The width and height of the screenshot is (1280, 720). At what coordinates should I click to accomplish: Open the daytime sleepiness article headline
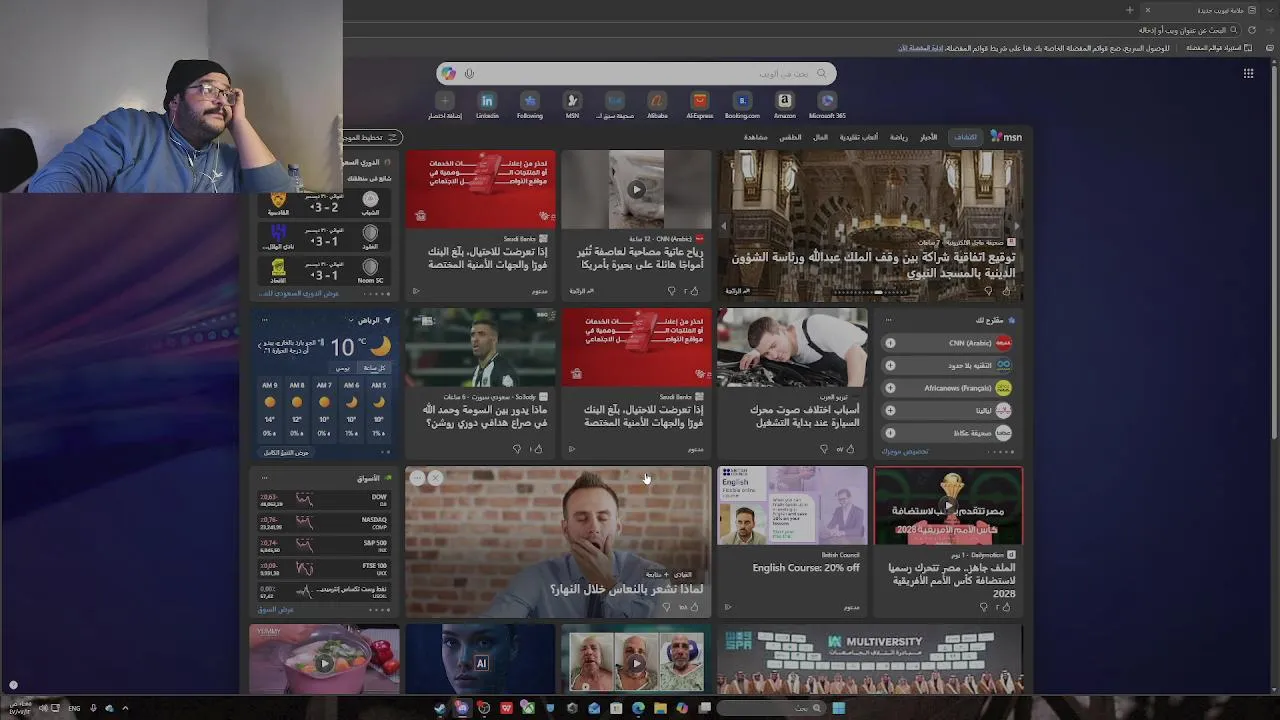627,590
